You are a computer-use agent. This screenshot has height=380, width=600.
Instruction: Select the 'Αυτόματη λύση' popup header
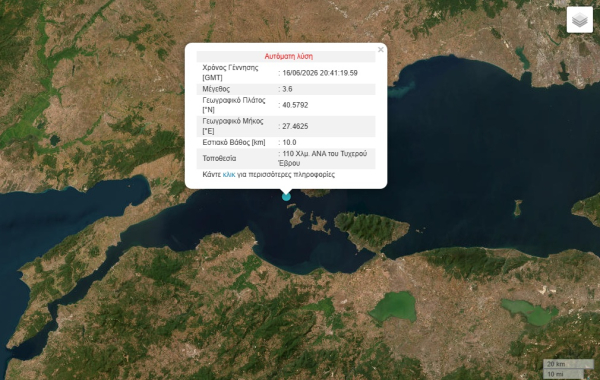coord(289,56)
